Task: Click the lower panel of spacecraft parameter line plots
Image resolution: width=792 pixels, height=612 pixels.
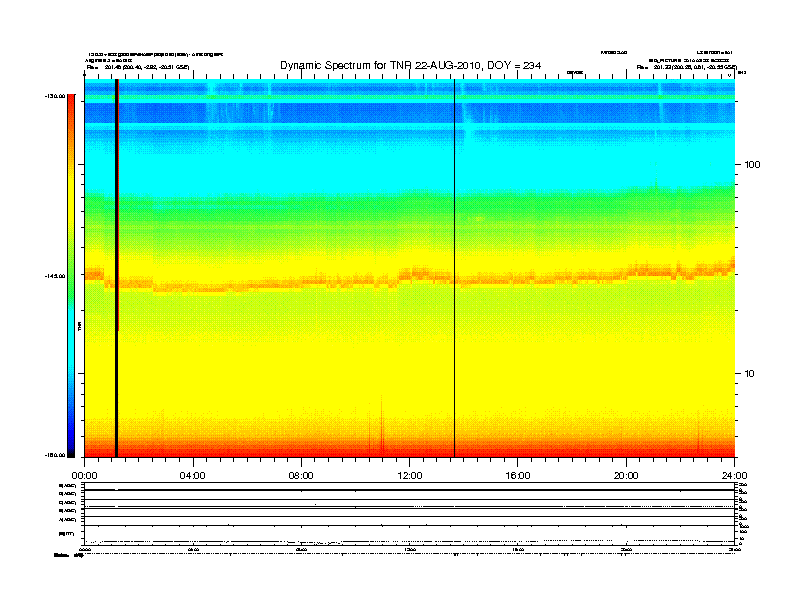Action: click(410, 514)
